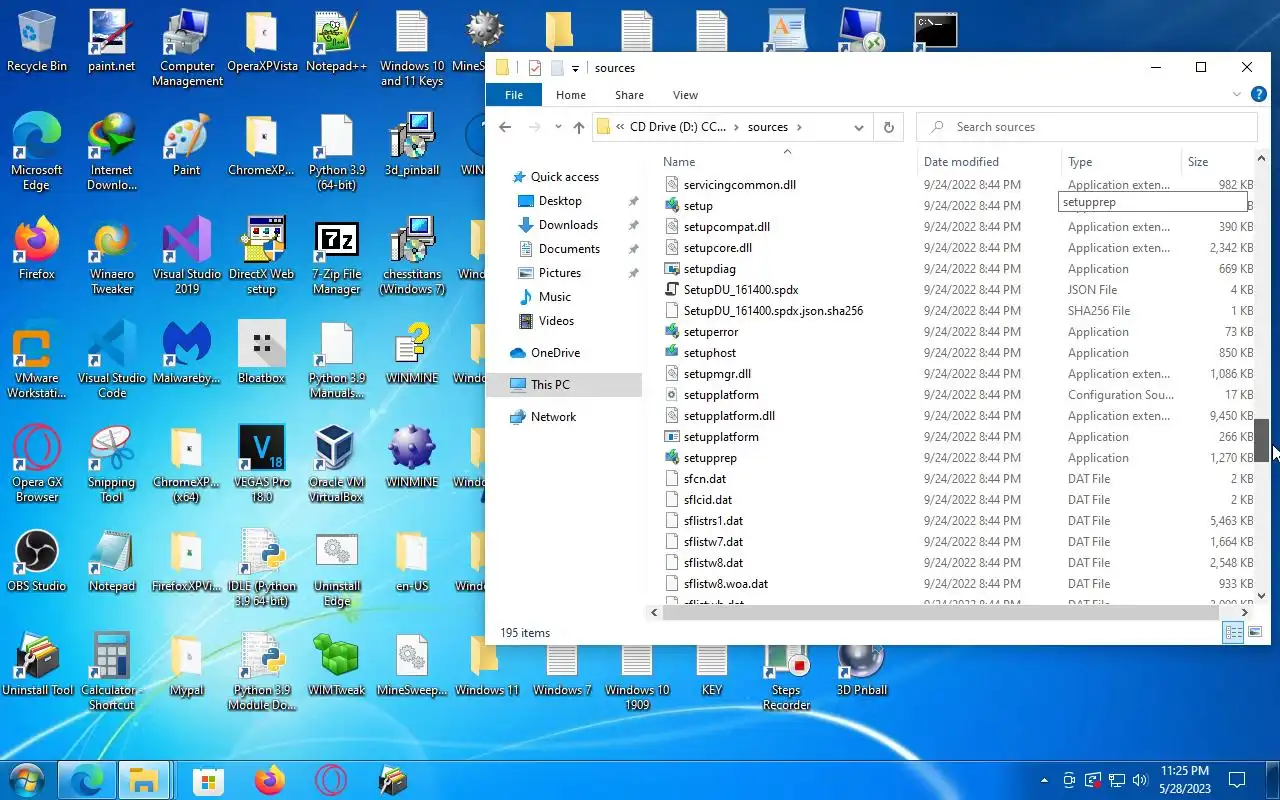Select the VMware Workstation desktop icon
The height and width of the screenshot is (800, 1280).
point(37,361)
